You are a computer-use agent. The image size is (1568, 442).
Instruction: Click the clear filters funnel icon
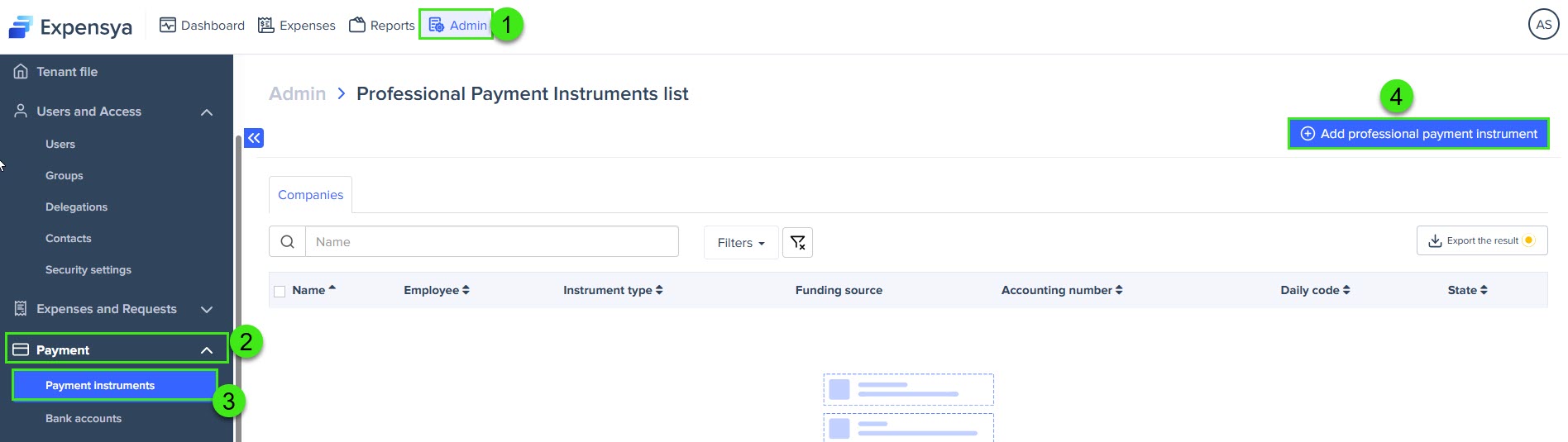coord(797,242)
